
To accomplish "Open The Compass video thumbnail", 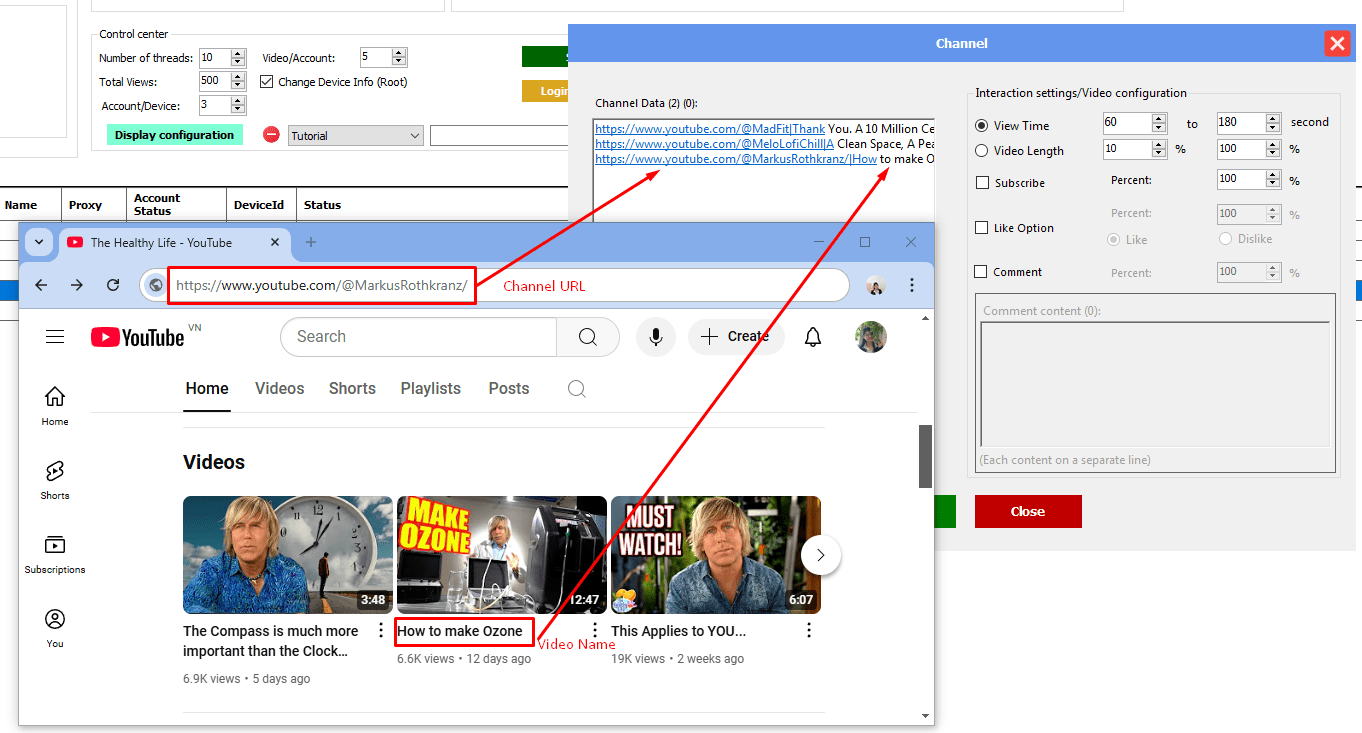I will tap(288, 554).
